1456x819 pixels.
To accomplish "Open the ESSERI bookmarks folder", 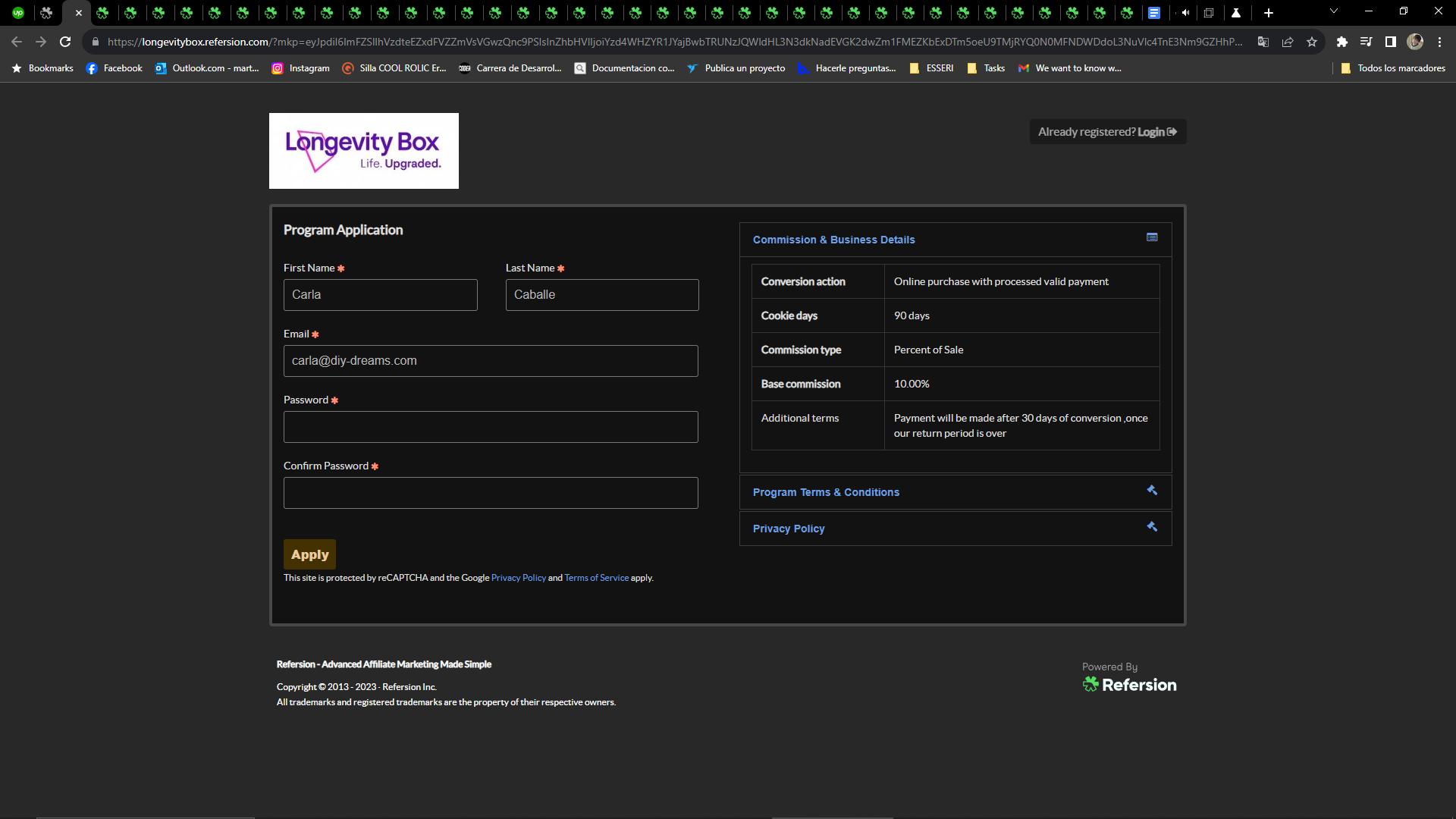I will tap(931, 68).
